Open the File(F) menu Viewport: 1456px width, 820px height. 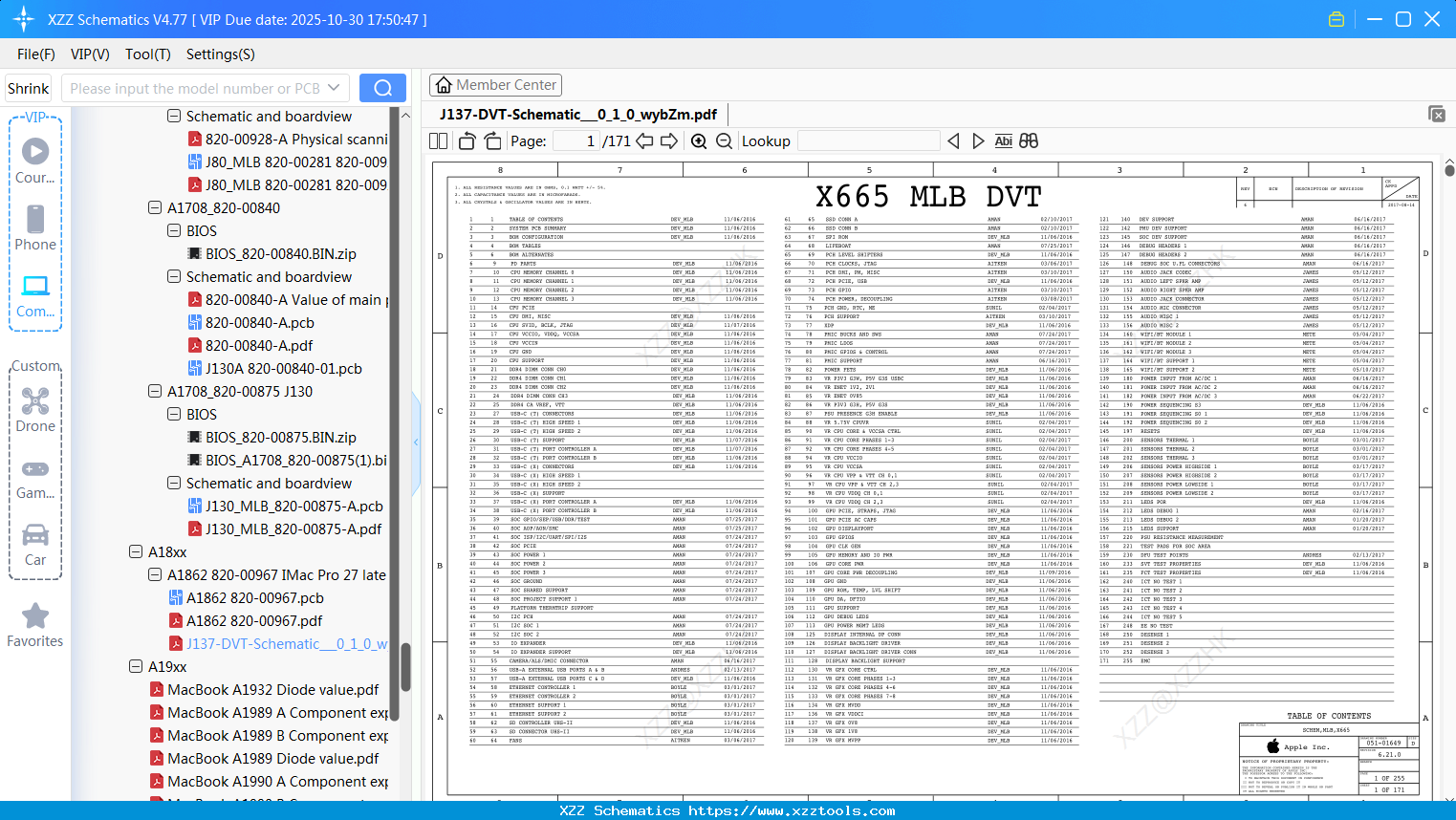(36, 54)
